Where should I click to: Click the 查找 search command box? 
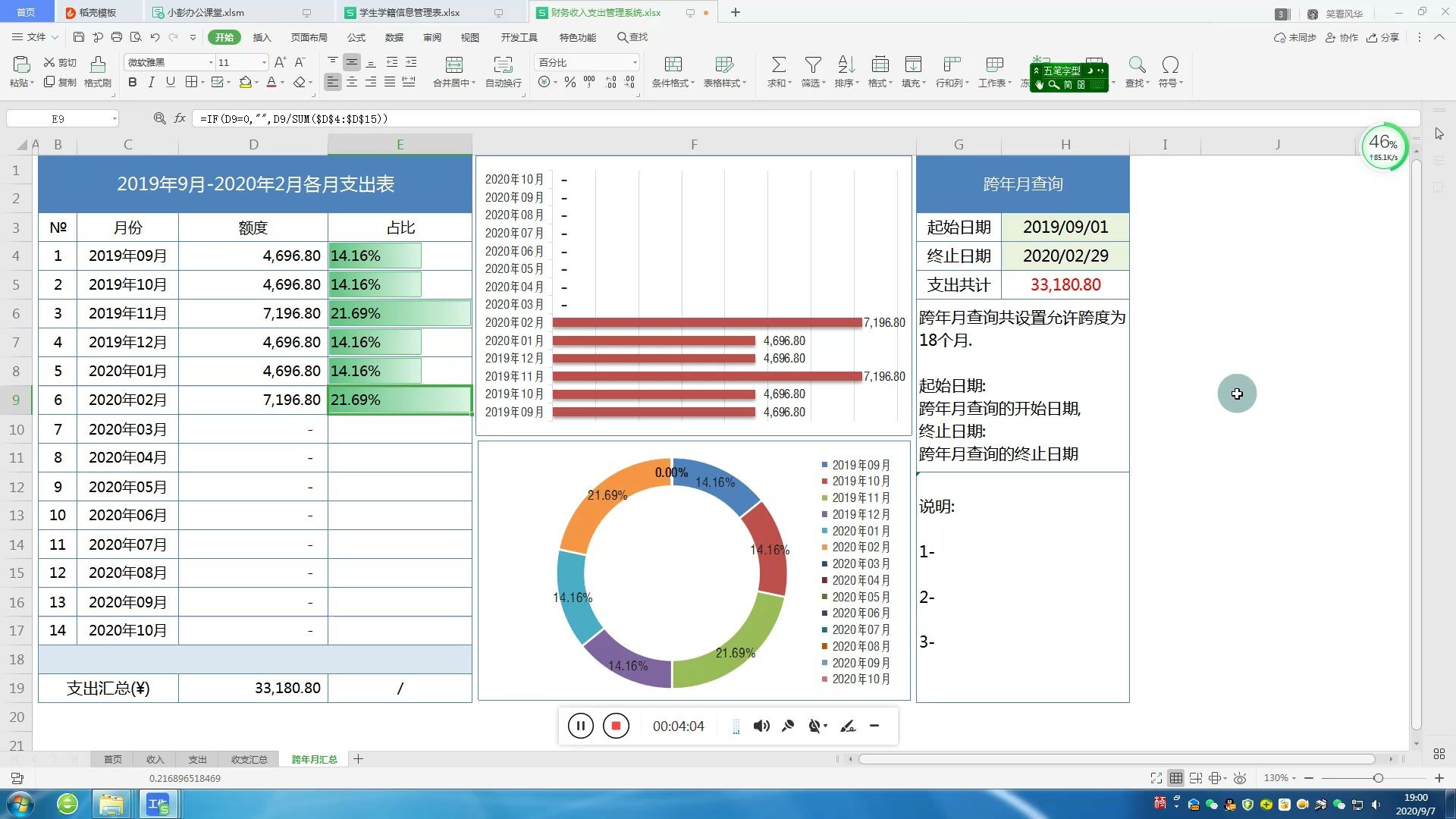click(x=632, y=37)
